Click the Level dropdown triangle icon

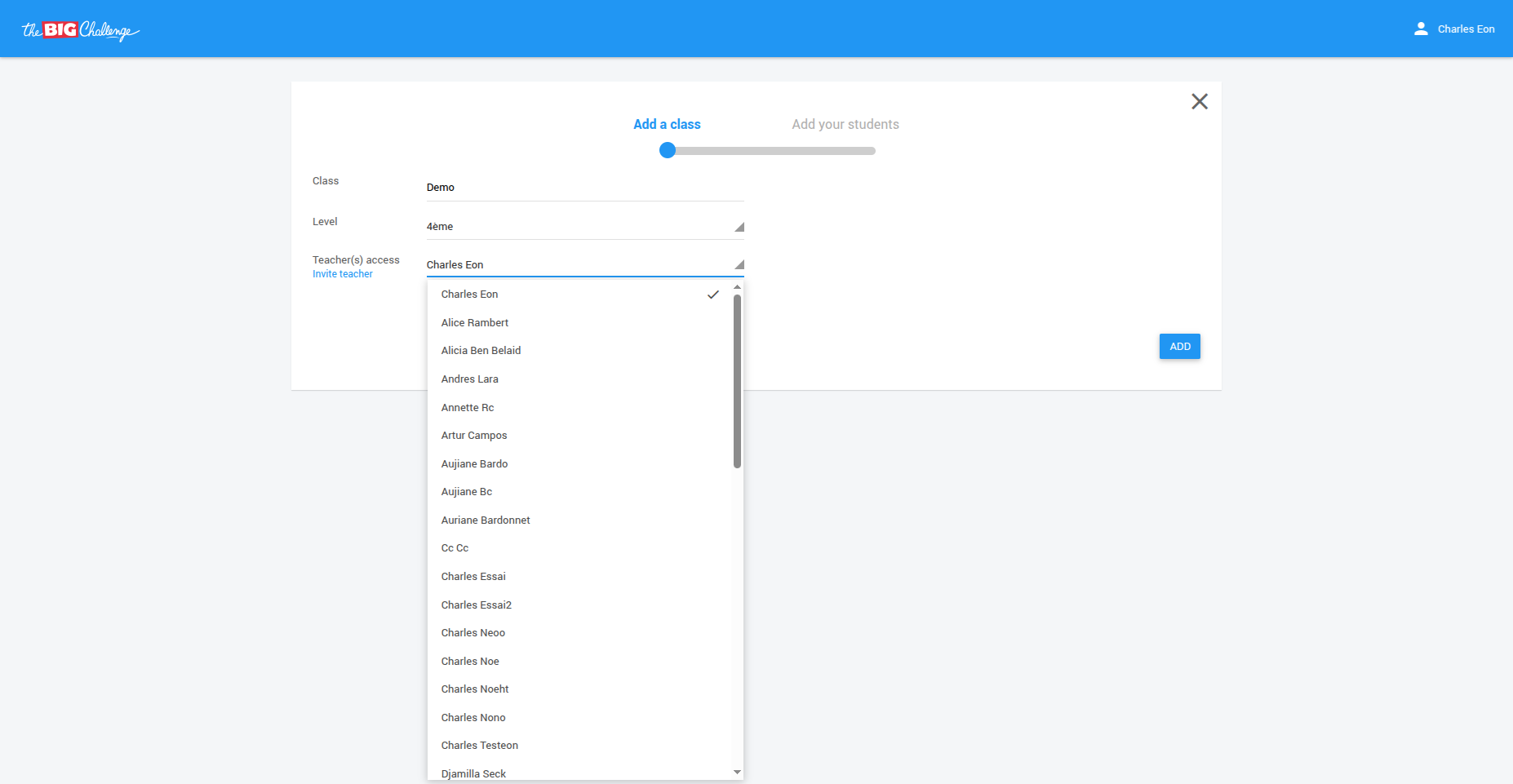pyautogui.click(x=739, y=228)
